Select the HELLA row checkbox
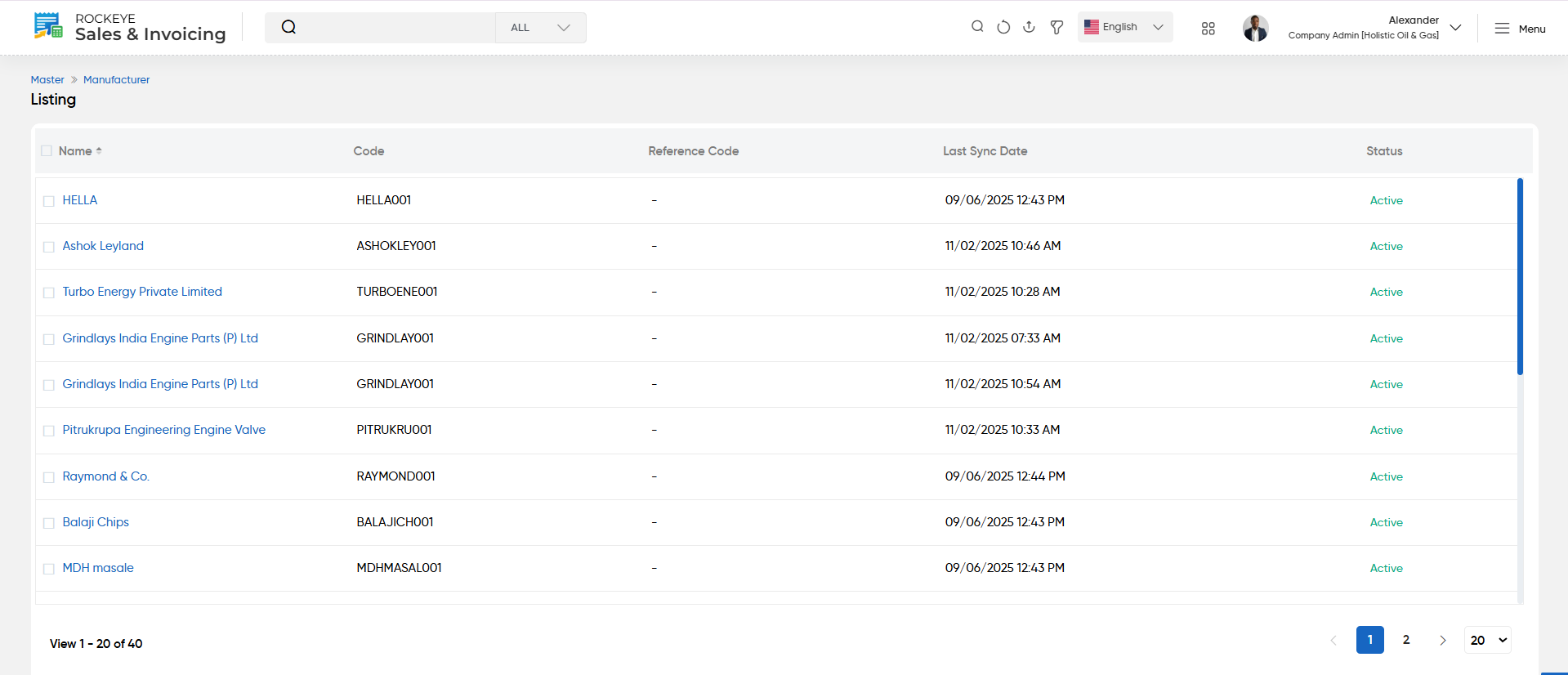This screenshot has height=675, width=1568. [x=49, y=201]
